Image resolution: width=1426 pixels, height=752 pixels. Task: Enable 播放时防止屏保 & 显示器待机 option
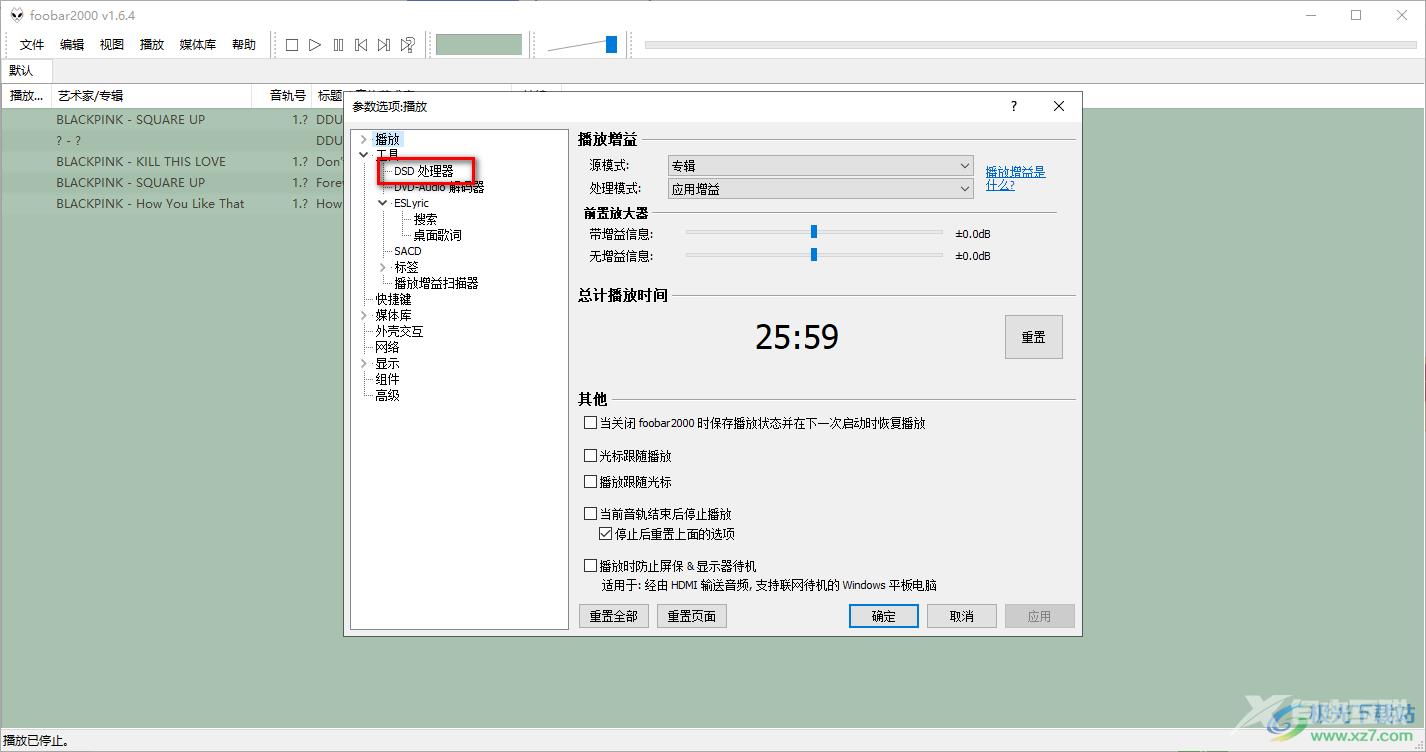[590, 566]
